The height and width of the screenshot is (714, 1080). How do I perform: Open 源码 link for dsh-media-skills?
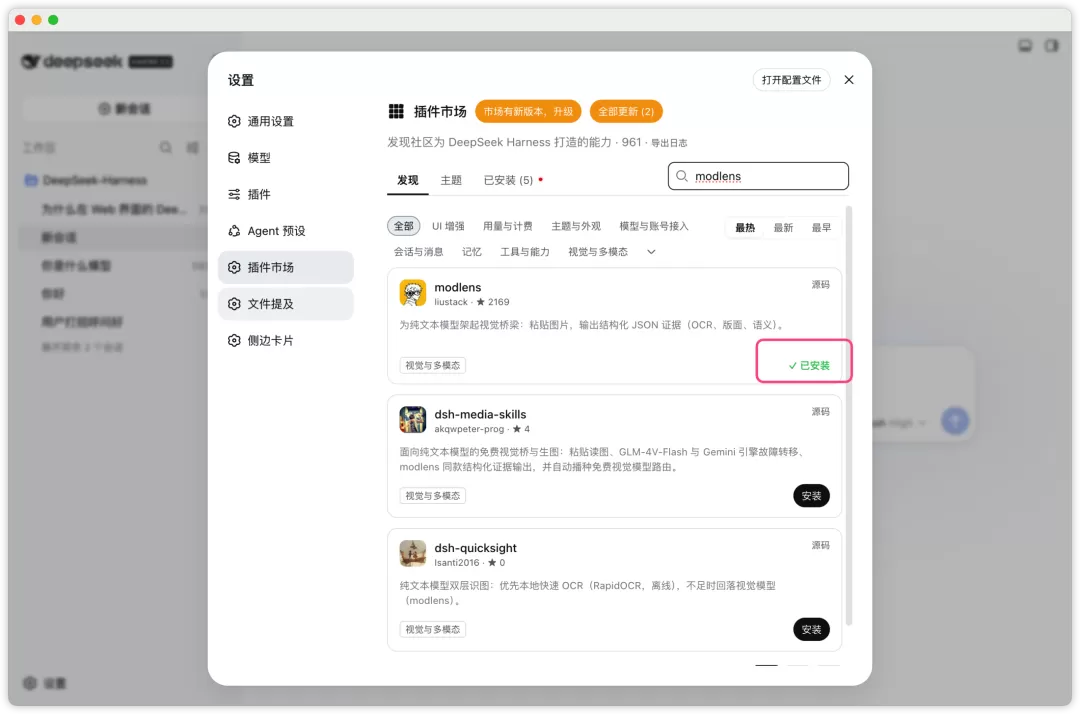click(x=820, y=412)
